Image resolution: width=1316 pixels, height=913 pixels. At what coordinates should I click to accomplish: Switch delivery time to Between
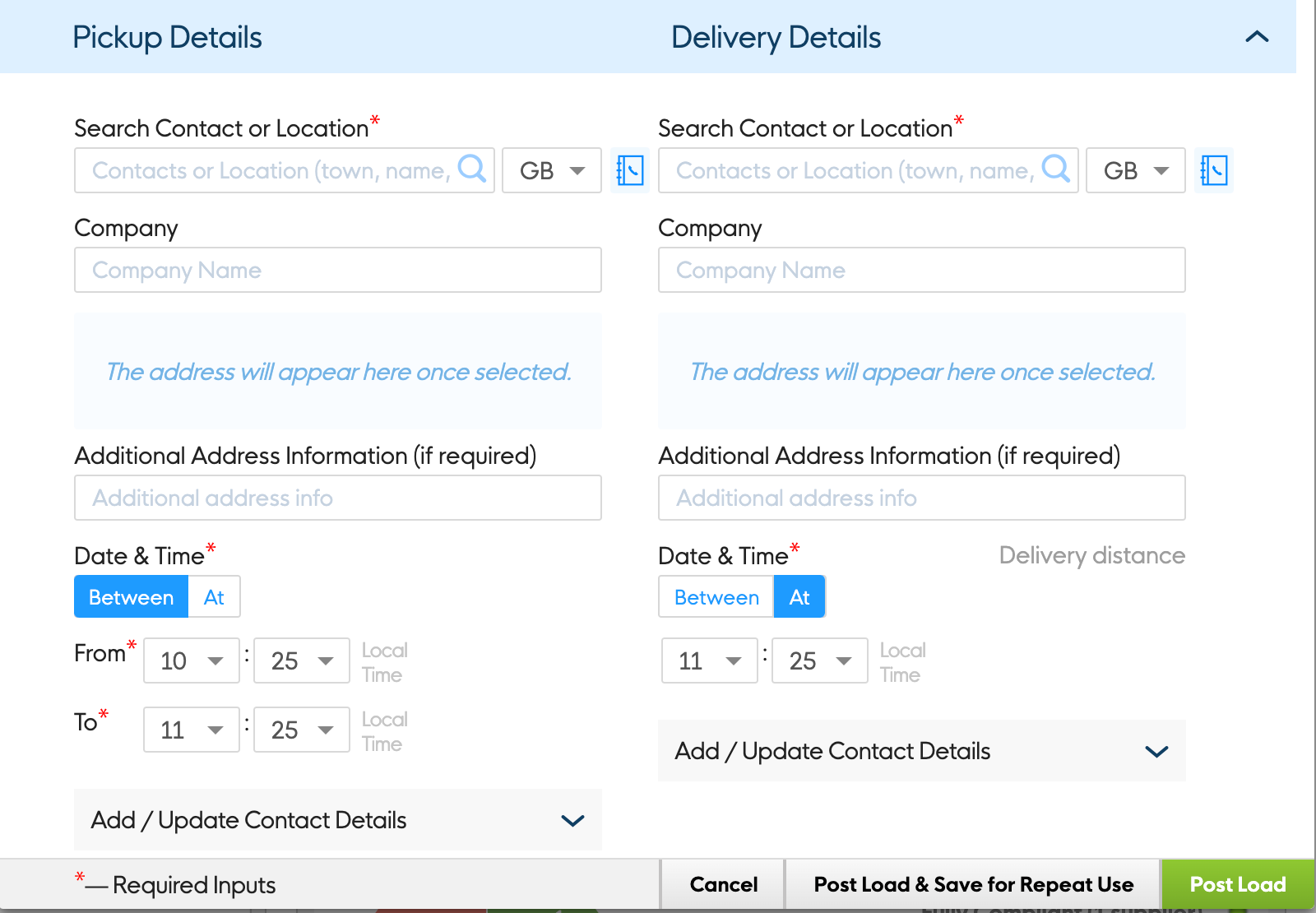[716, 597]
